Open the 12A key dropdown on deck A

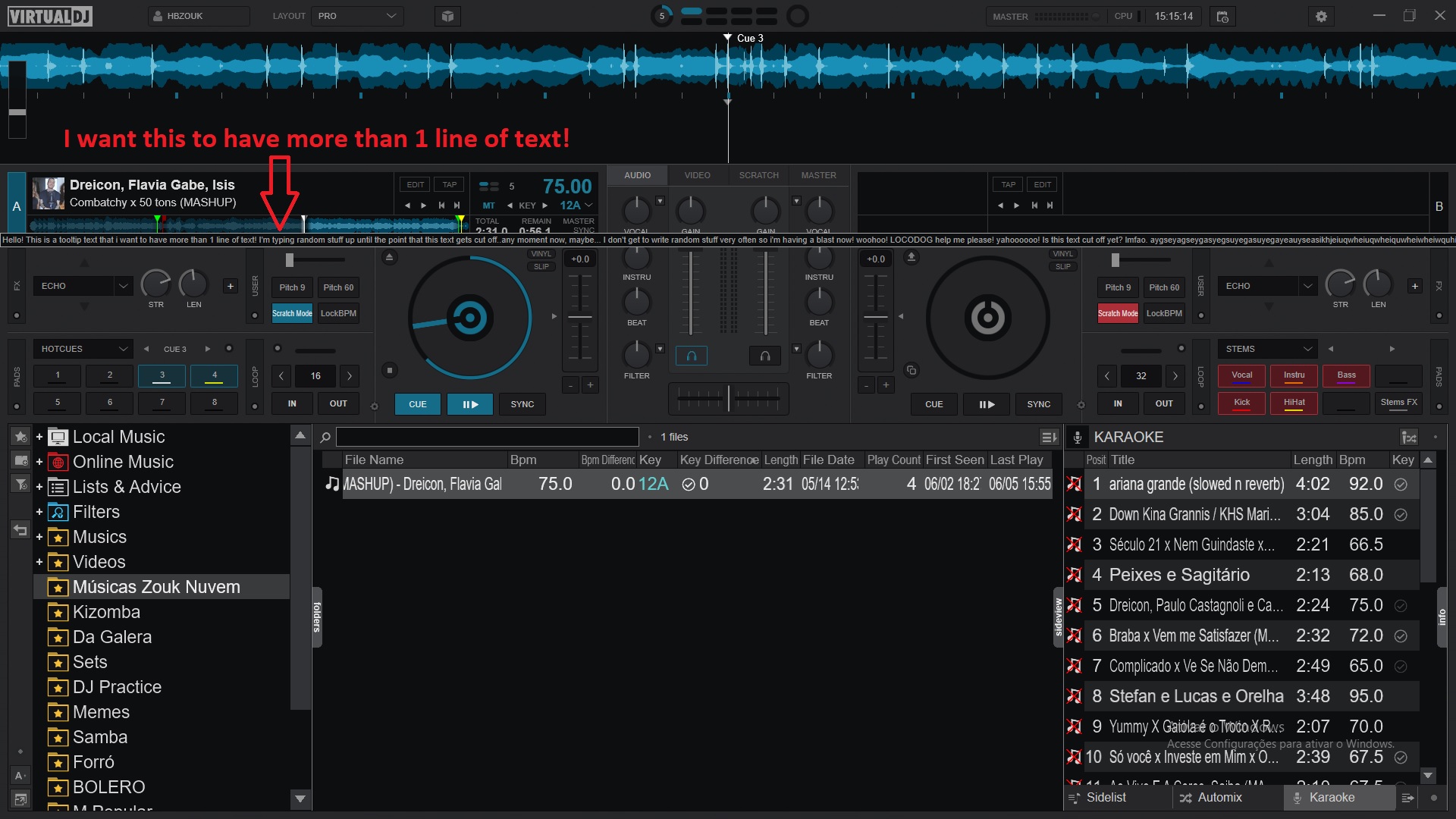[x=576, y=206]
